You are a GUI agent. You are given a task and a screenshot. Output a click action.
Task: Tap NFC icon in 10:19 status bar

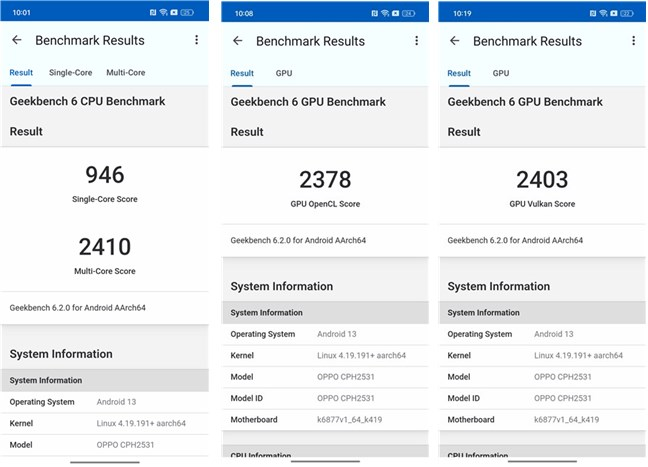[593, 13]
